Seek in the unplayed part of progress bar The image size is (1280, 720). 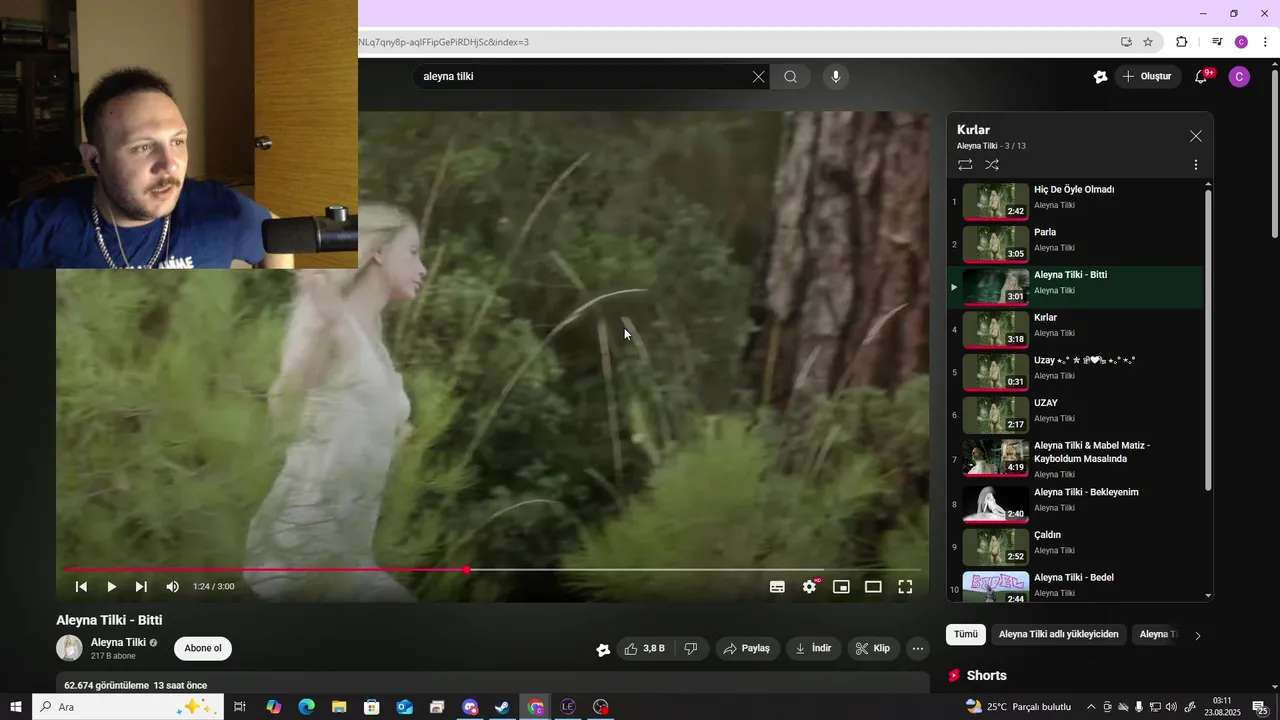pyautogui.click(x=695, y=570)
